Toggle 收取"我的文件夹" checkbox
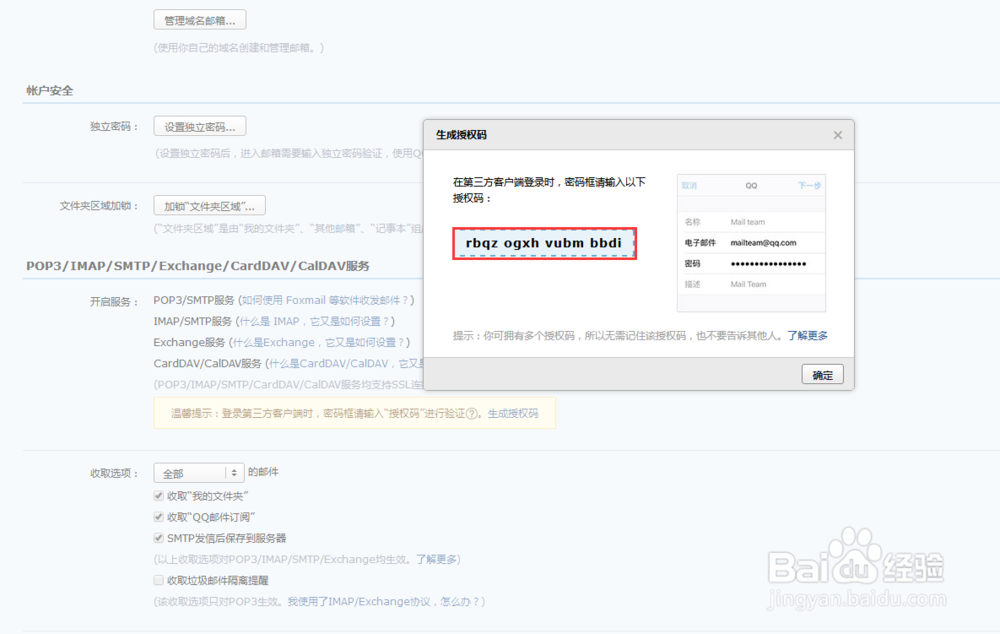The image size is (1000, 634). tap(158, 496)
